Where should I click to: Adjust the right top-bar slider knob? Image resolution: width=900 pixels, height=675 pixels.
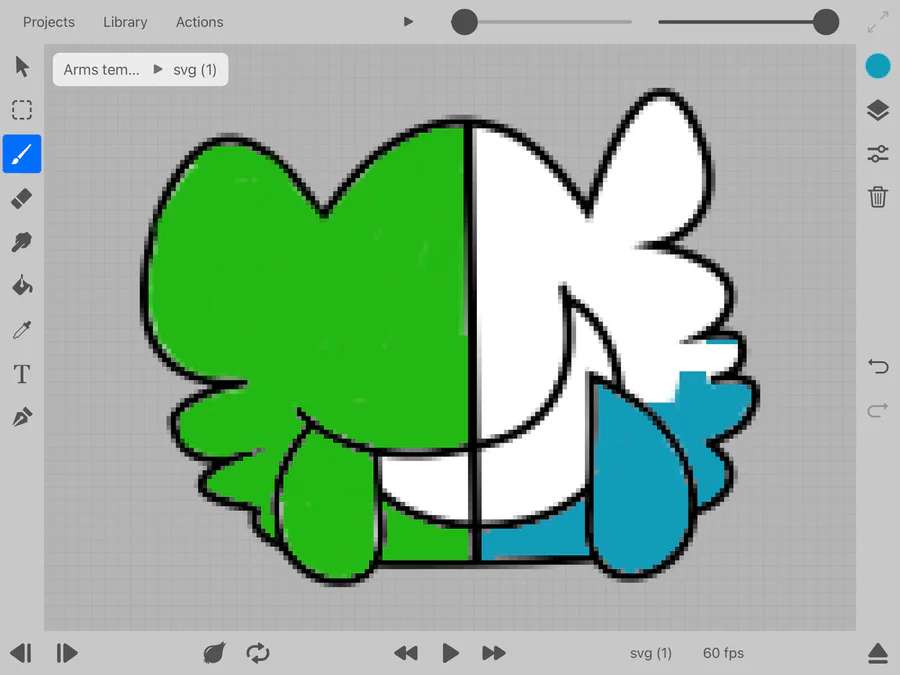[x=826, y=22]
